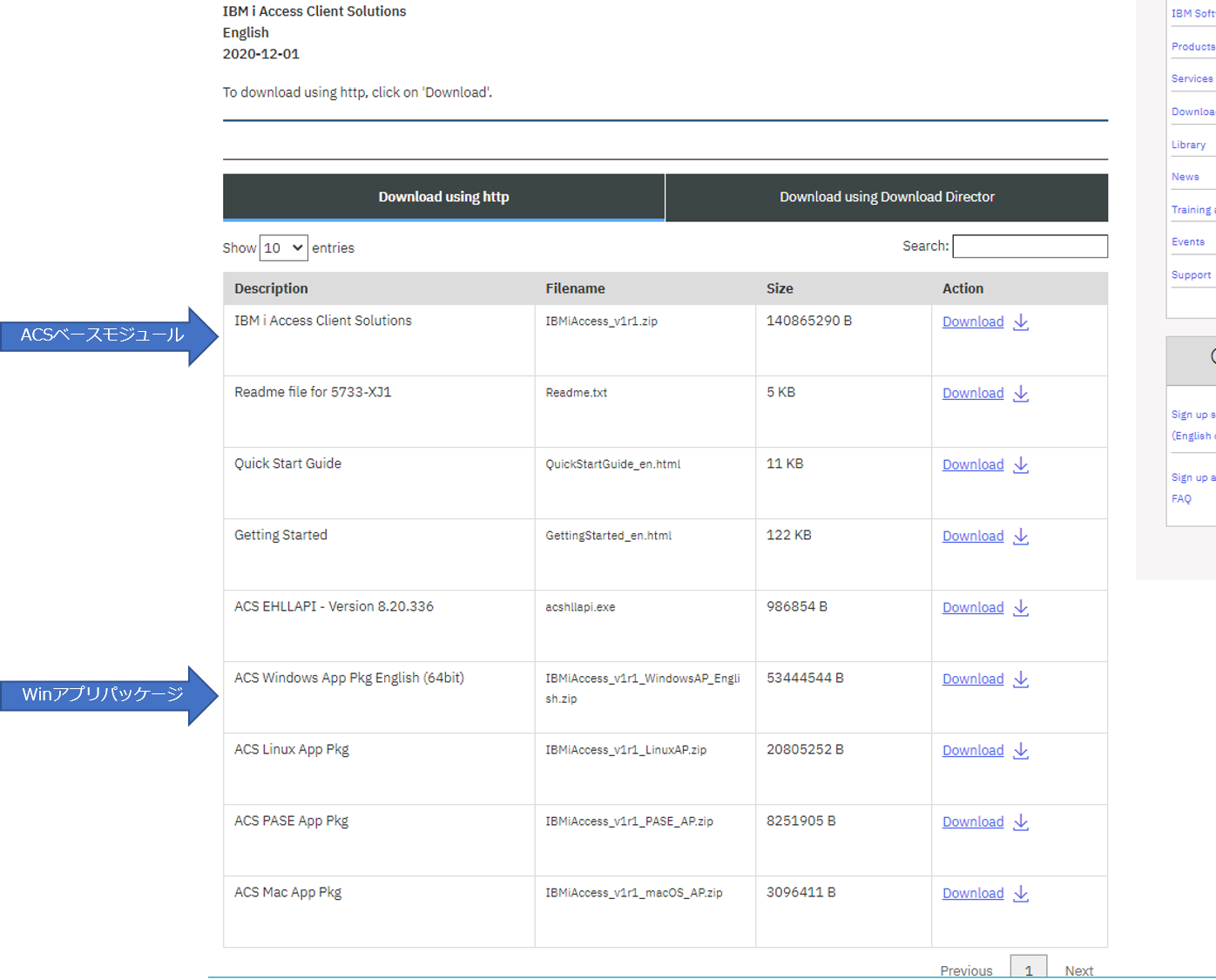
Task: Open Events link in right sidebar
Action: pos(1188,242)
